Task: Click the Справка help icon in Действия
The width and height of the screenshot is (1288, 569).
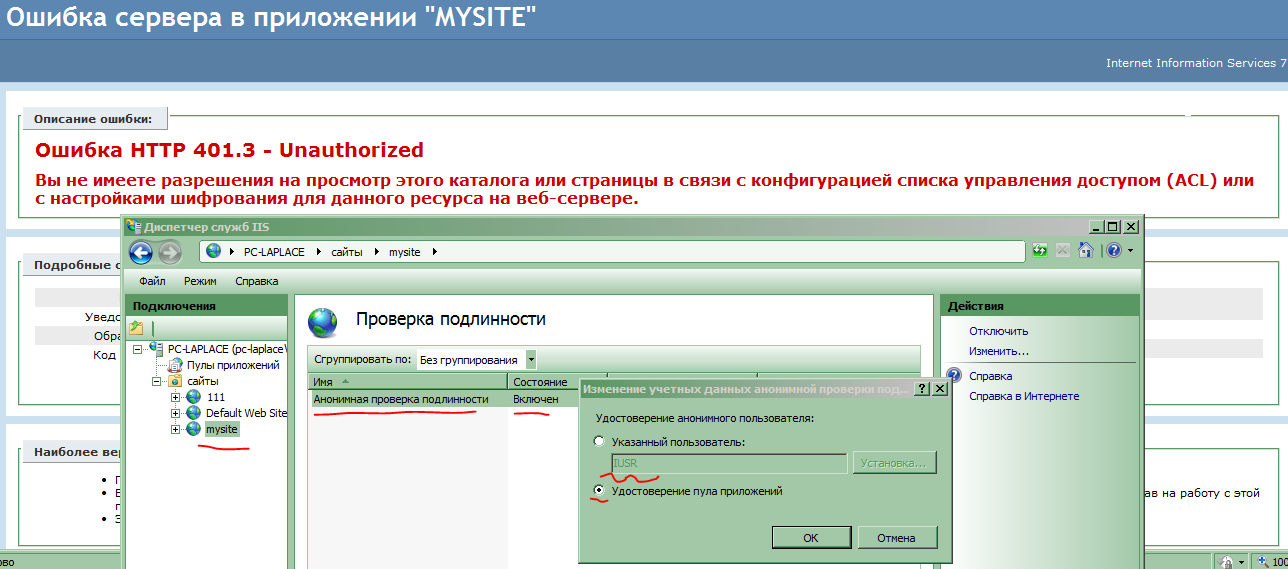Action: point(954,376)
